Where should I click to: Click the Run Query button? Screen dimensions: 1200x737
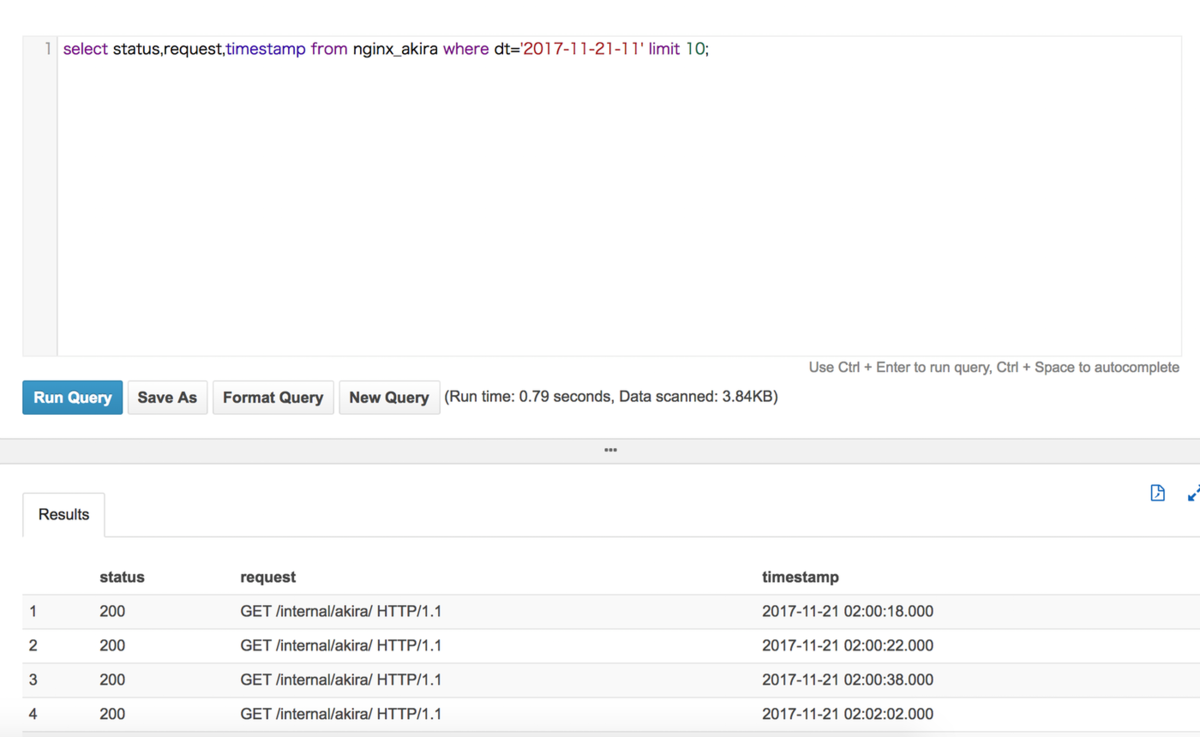(x=72, y=397)
